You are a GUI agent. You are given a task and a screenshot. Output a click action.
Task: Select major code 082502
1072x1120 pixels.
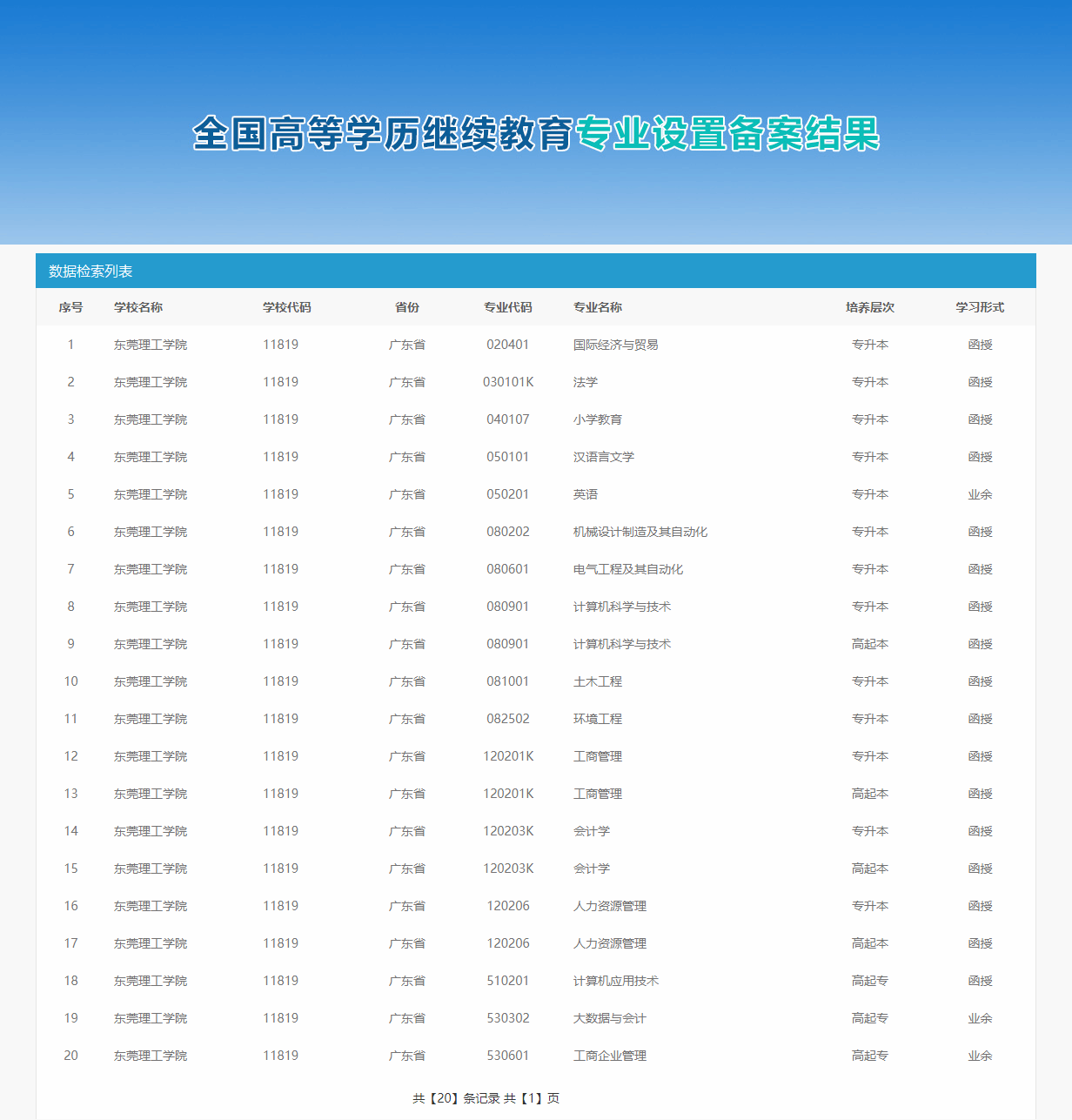point(508,719)
